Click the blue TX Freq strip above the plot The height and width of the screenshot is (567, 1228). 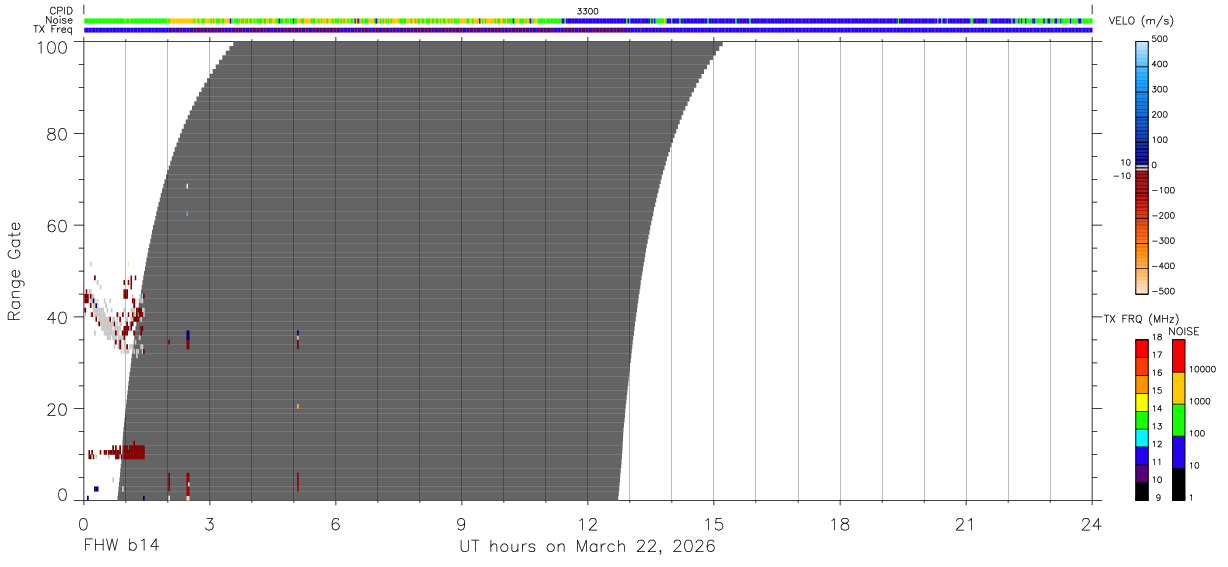click(587, 30)
